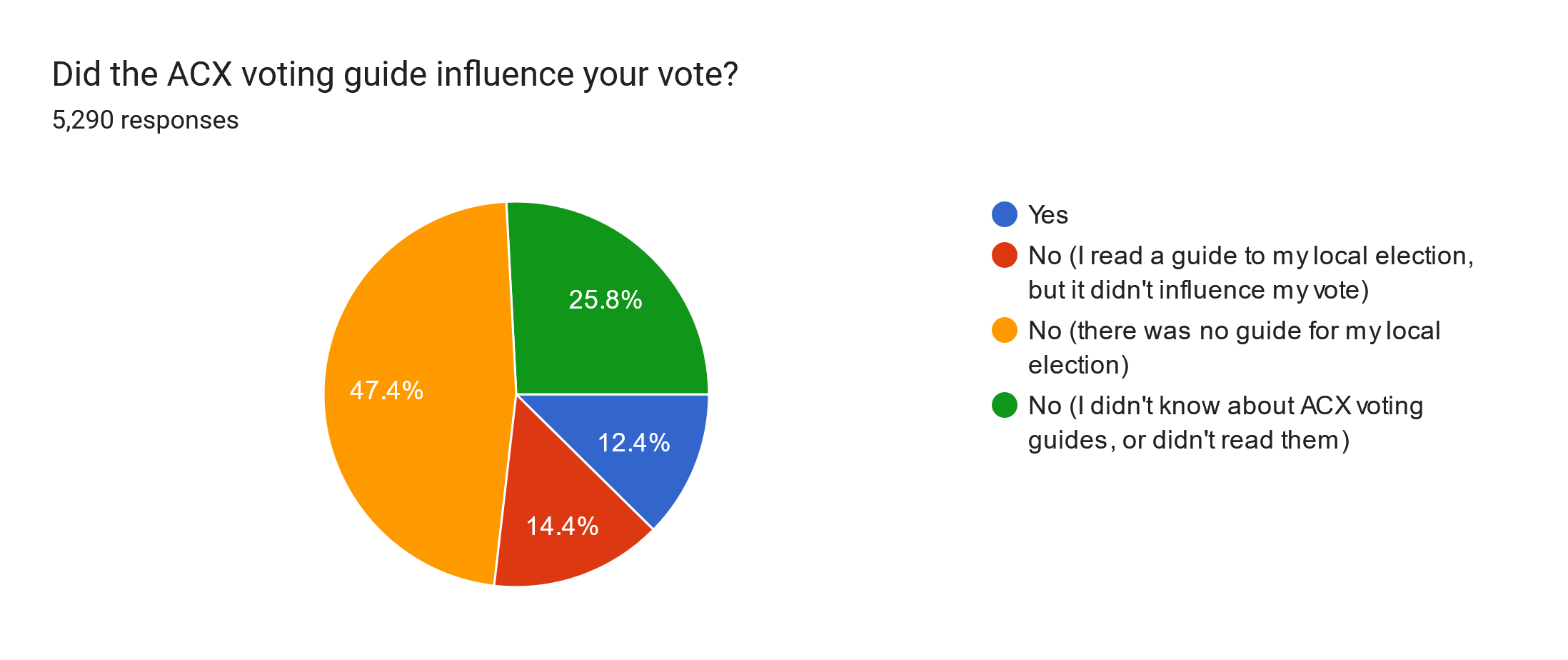Select the orange 47.4% pie slice
The height and width of the screenshot is (660, 1568).
pos(414,393)
